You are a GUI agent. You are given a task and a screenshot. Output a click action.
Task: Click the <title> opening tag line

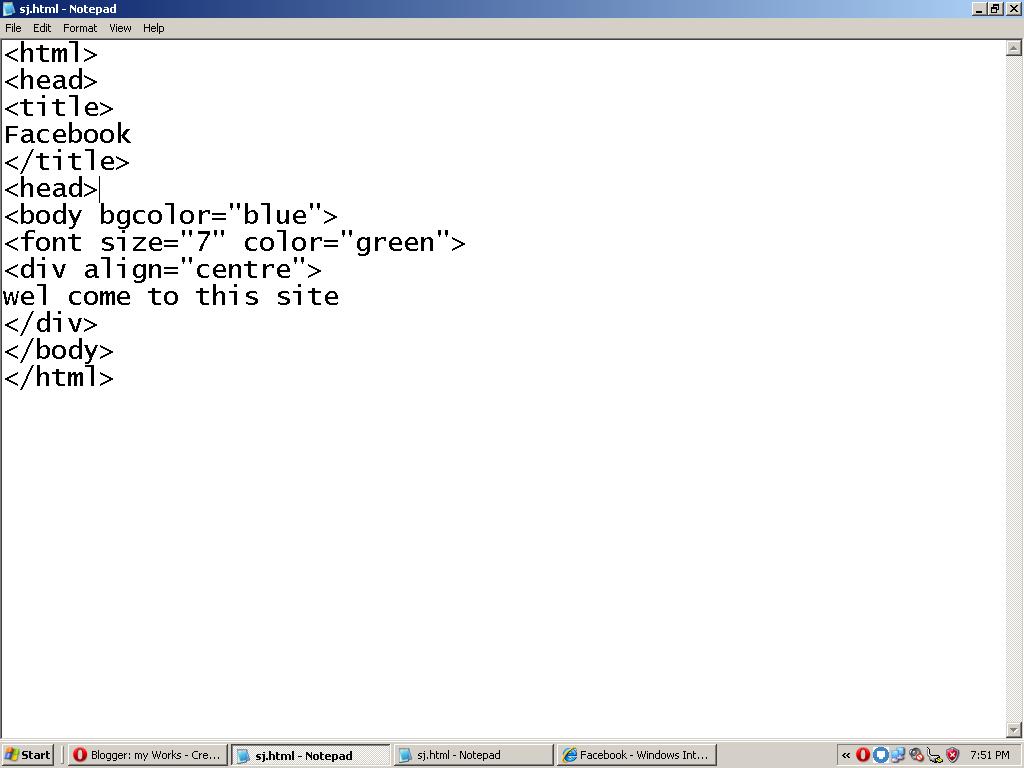coord(59,107)
